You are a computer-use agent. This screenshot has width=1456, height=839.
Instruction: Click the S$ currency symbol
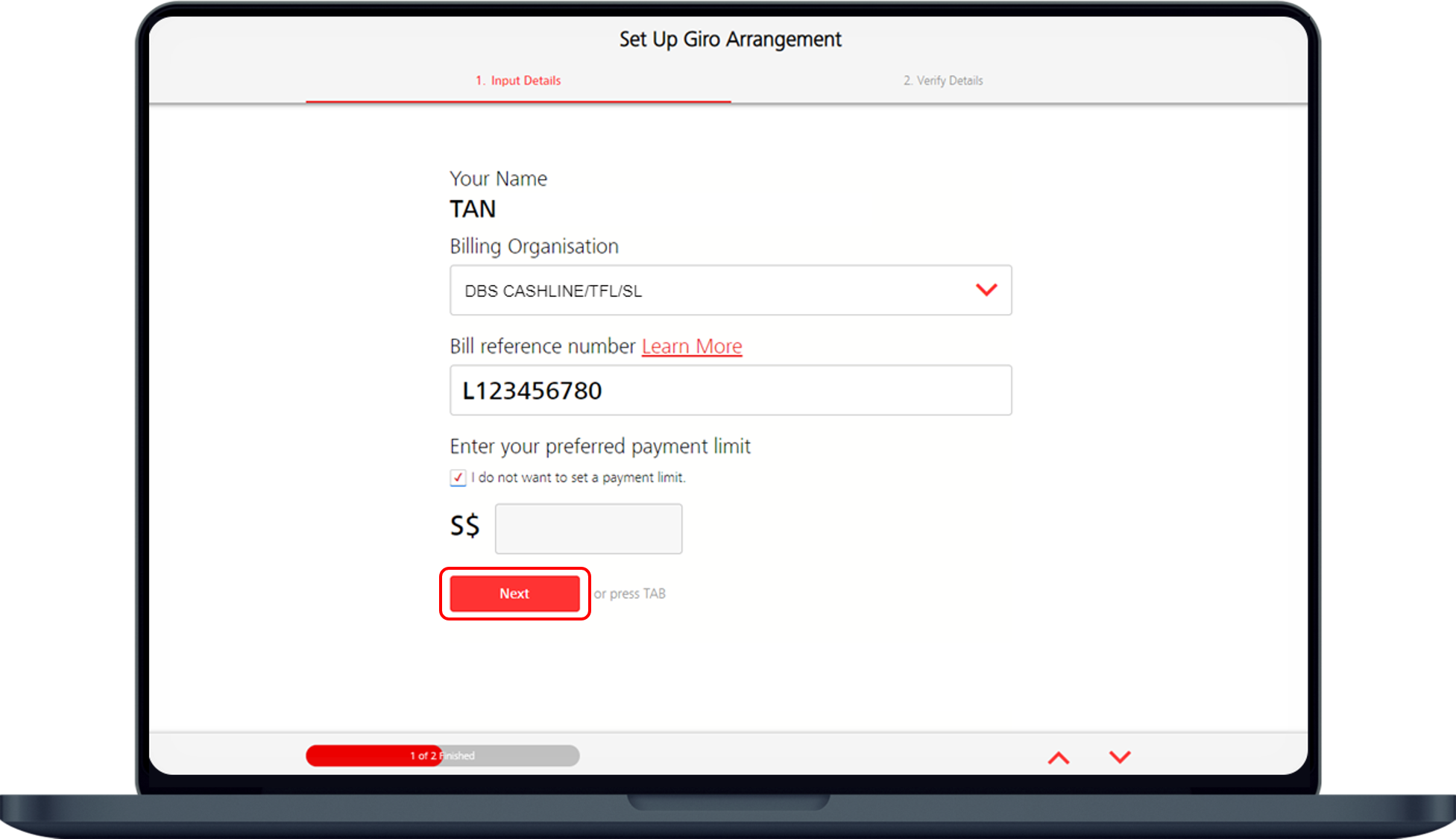tap(464, 527)
